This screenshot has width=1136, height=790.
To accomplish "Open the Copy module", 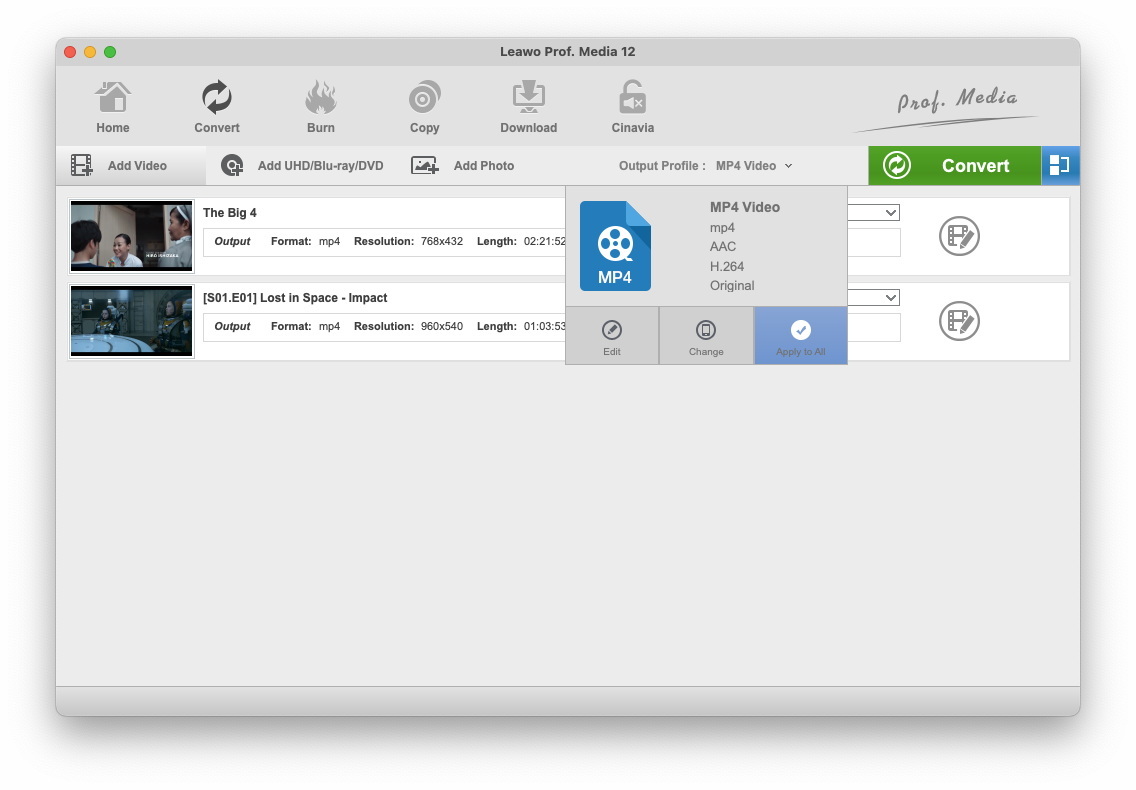I will click(x=425, y=107).
